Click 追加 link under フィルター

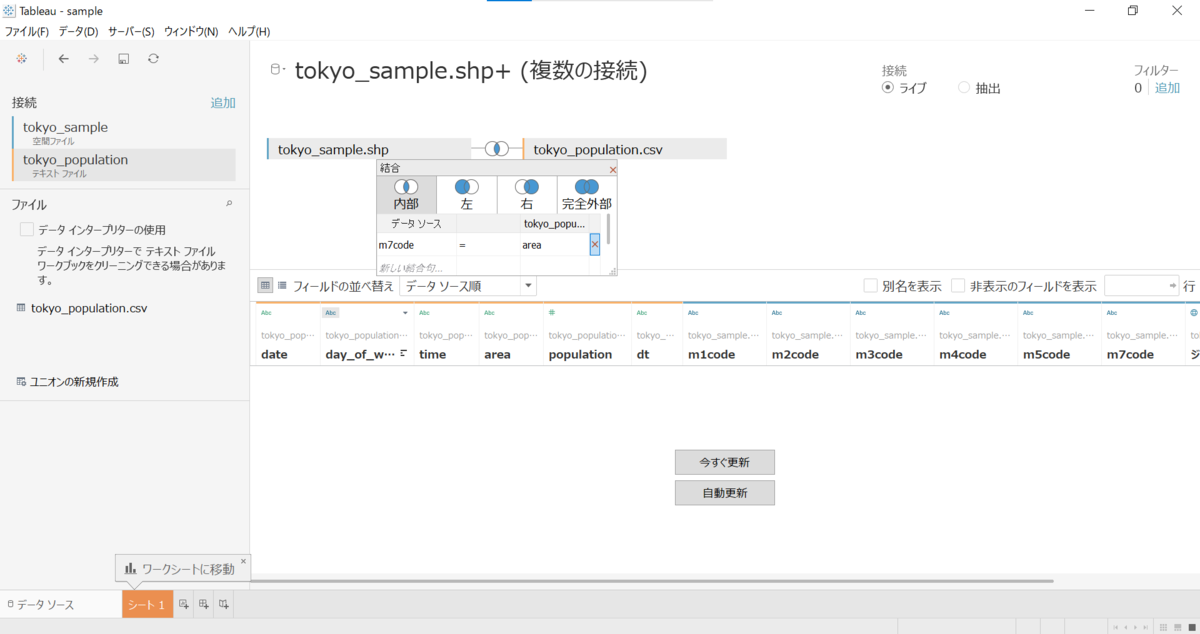coord(1167,88)
